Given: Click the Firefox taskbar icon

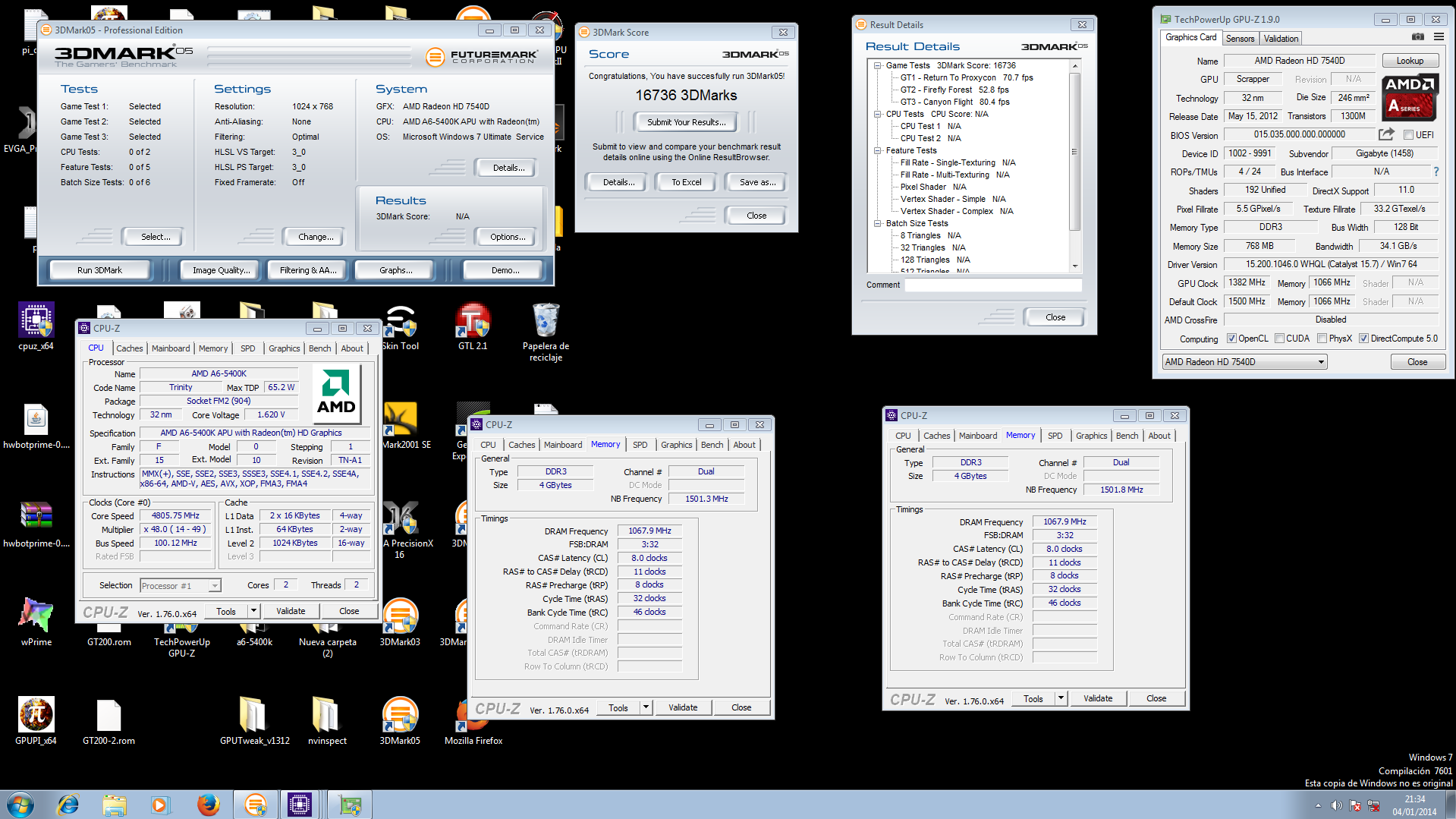Looking at the screenshot, I should (208, 805).
